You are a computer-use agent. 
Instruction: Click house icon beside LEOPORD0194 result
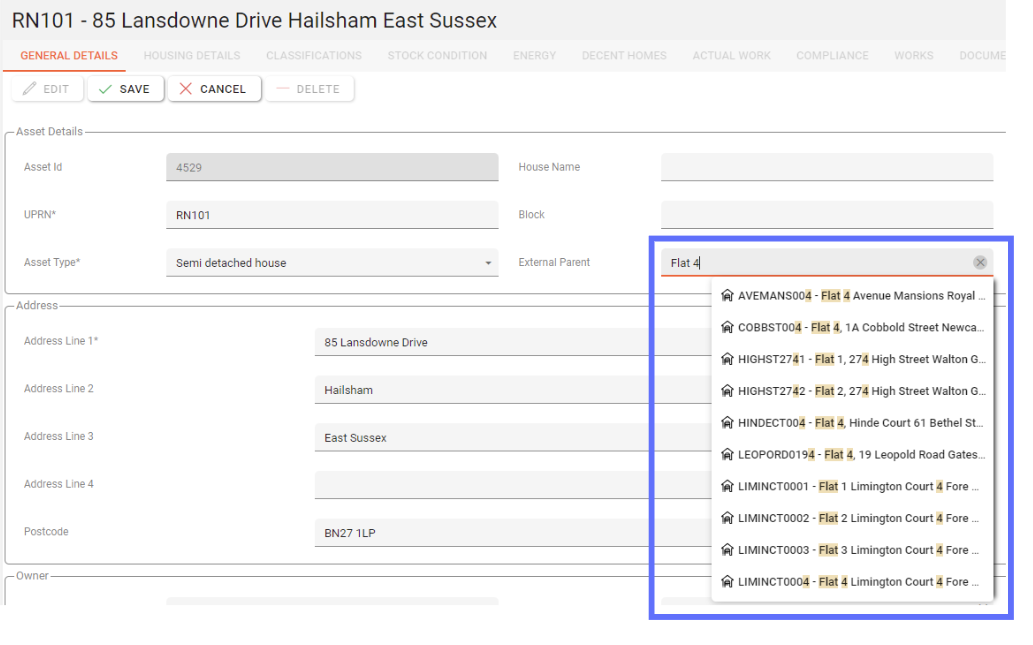pyautogui.click(x=727, y=455)
